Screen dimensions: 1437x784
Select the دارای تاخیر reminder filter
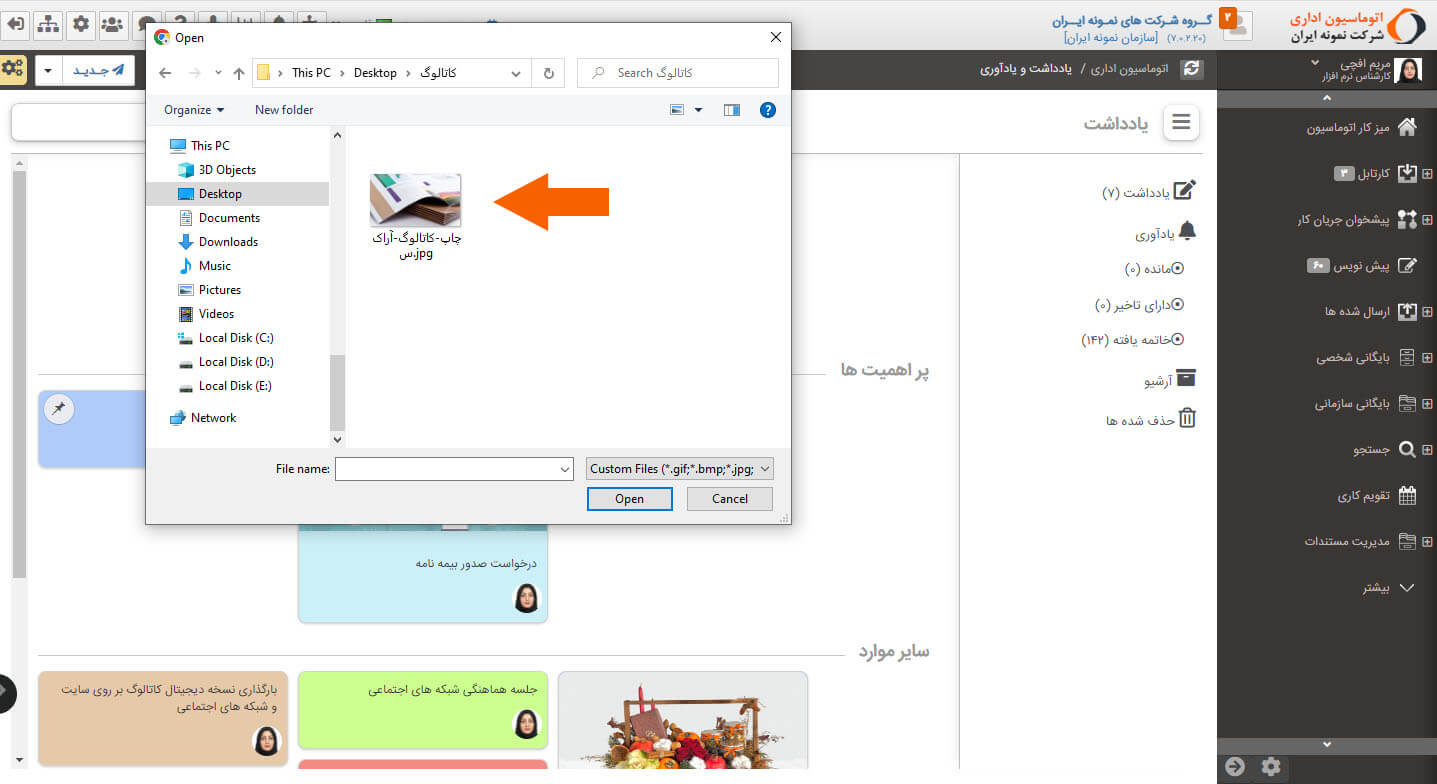coord(1177,304)
